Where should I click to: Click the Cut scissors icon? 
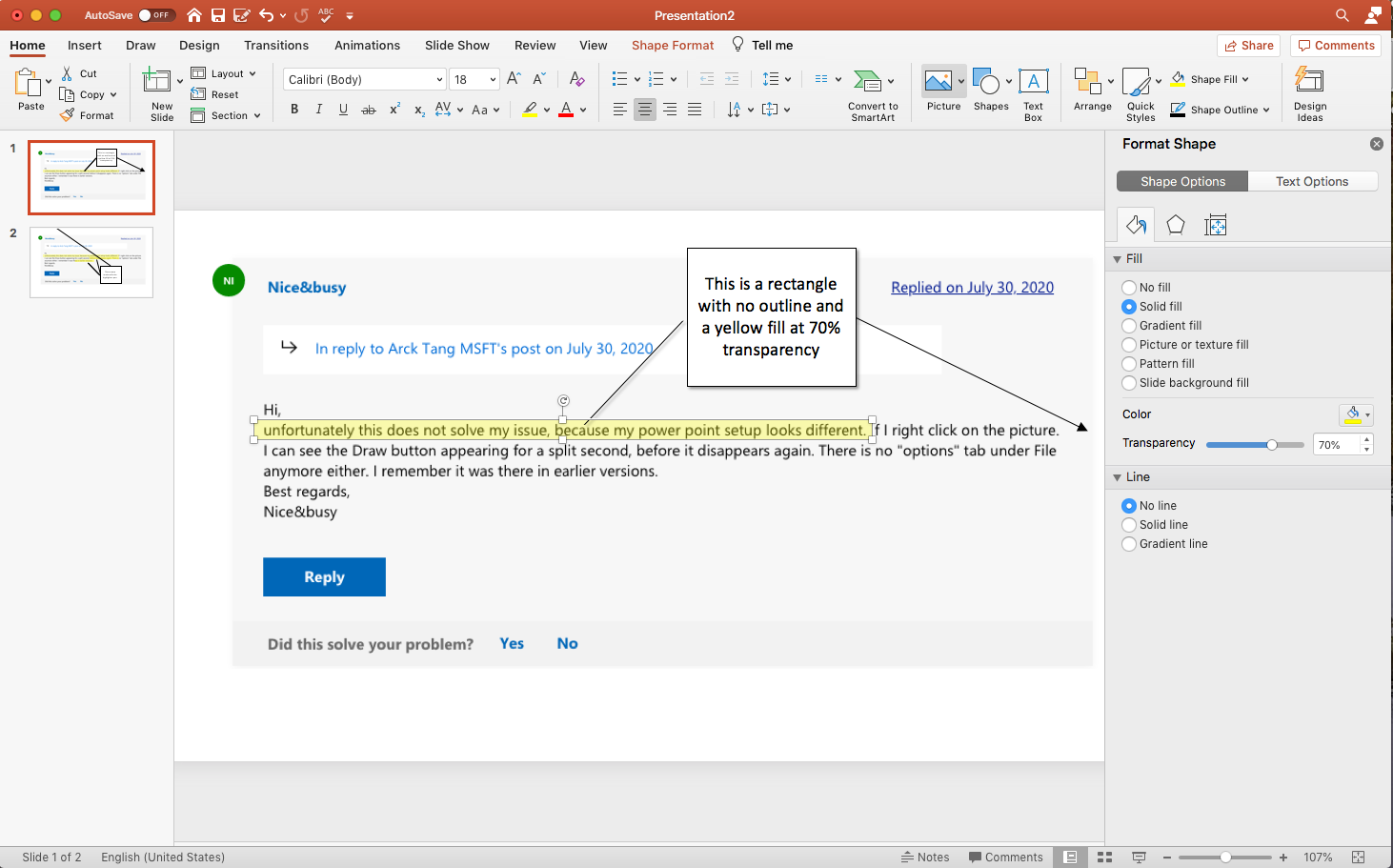tap(67, 73)
